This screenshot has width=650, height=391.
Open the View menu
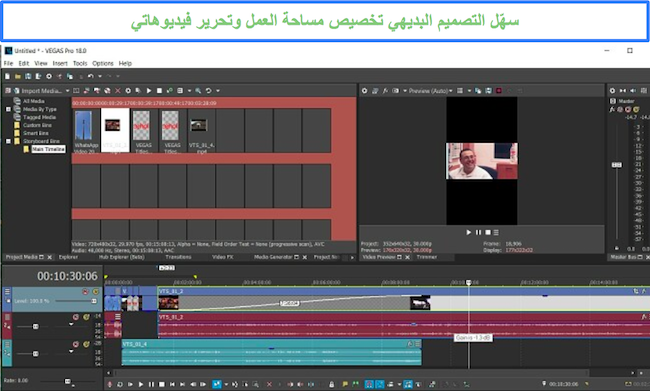click(x=41, y=63)
